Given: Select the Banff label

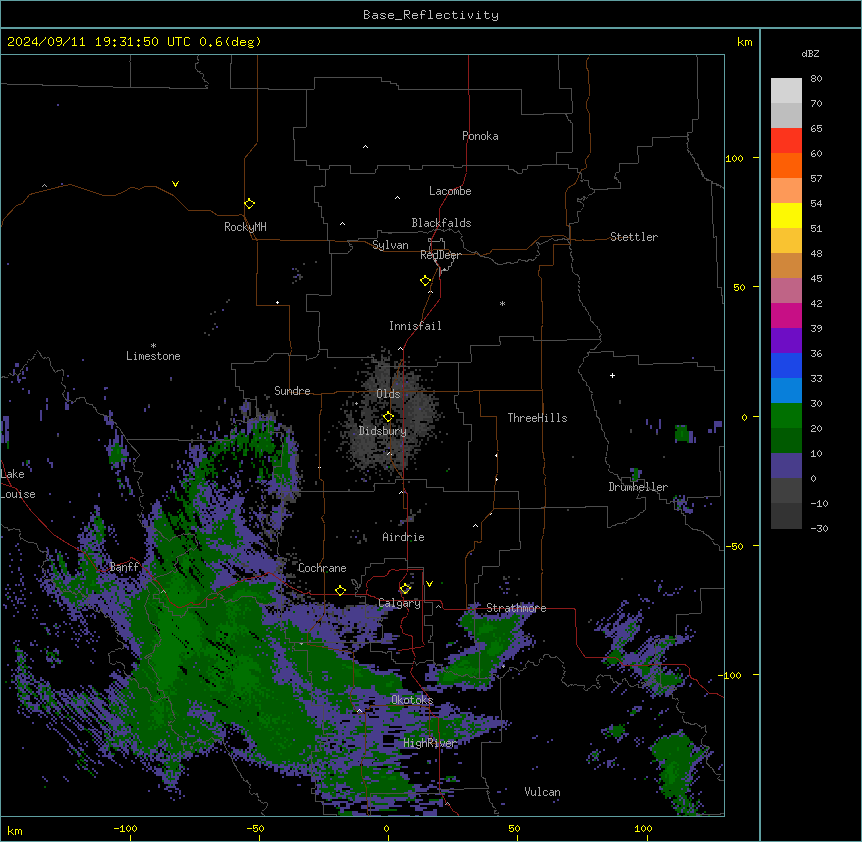Looking at the screenshot, I should (x=124, y=567).
